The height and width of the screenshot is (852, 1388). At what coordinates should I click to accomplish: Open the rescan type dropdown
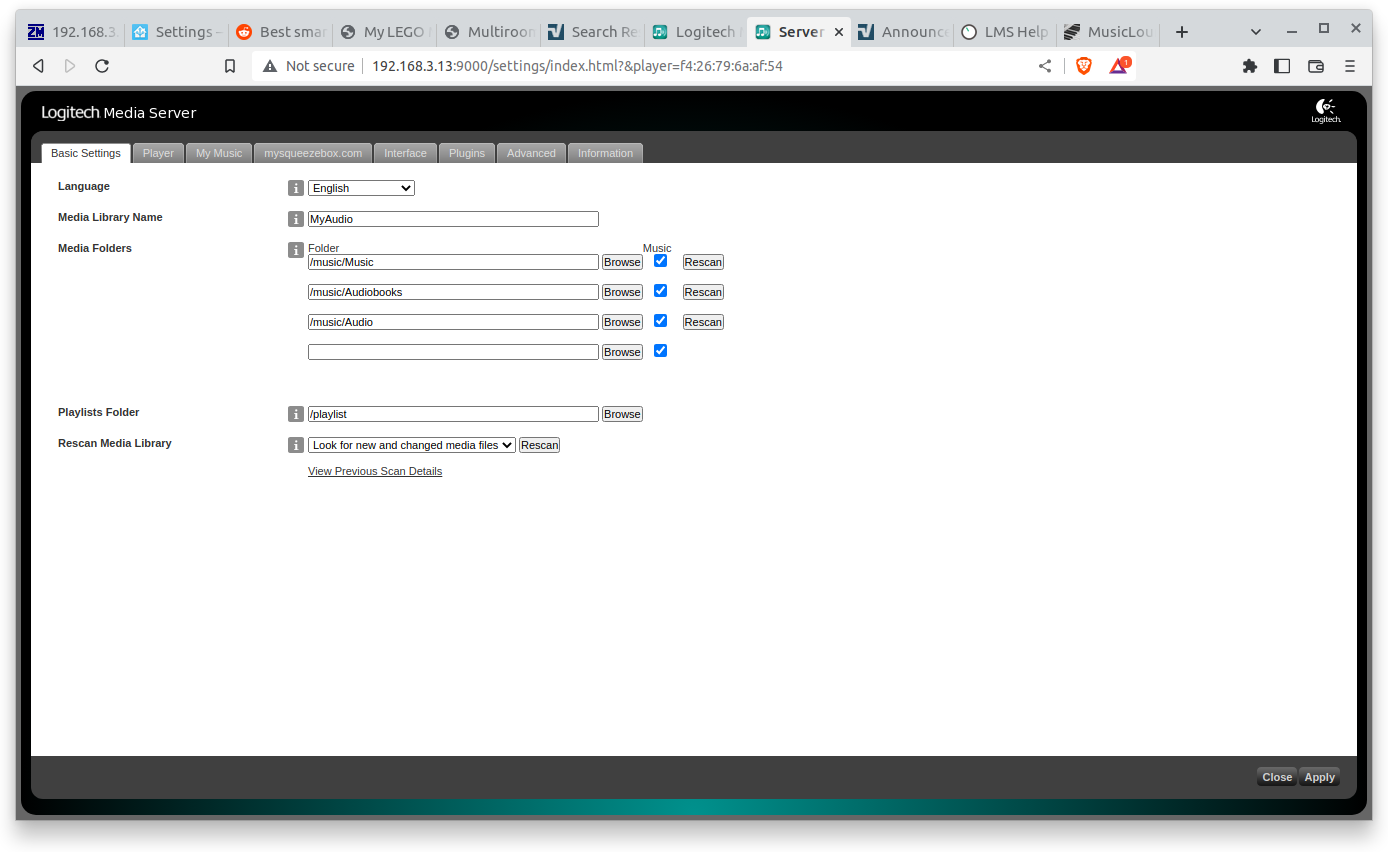(x=412, y=445)
